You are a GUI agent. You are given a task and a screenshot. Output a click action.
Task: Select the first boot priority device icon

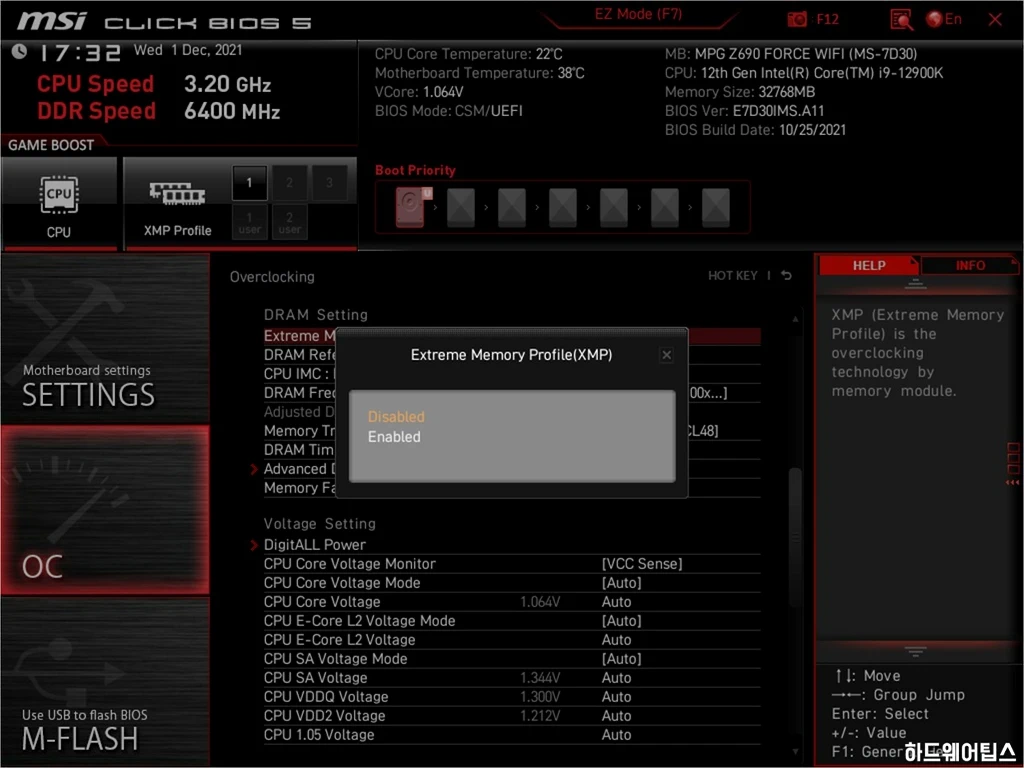coord(410,208)
